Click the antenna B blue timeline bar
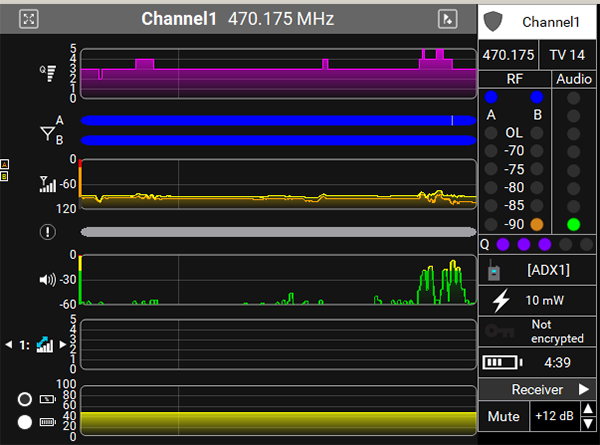This screenshot has width=600, height=445. 279,140
